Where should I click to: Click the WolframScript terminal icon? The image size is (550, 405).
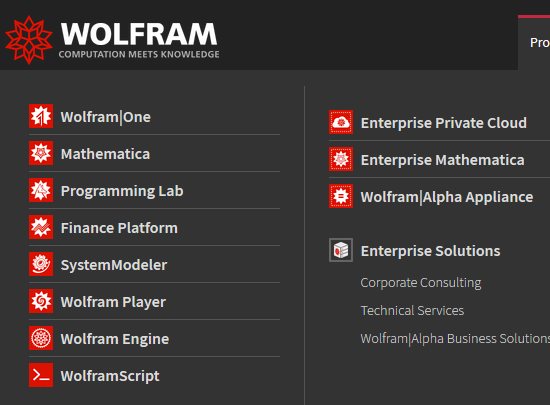pos(41,375)
